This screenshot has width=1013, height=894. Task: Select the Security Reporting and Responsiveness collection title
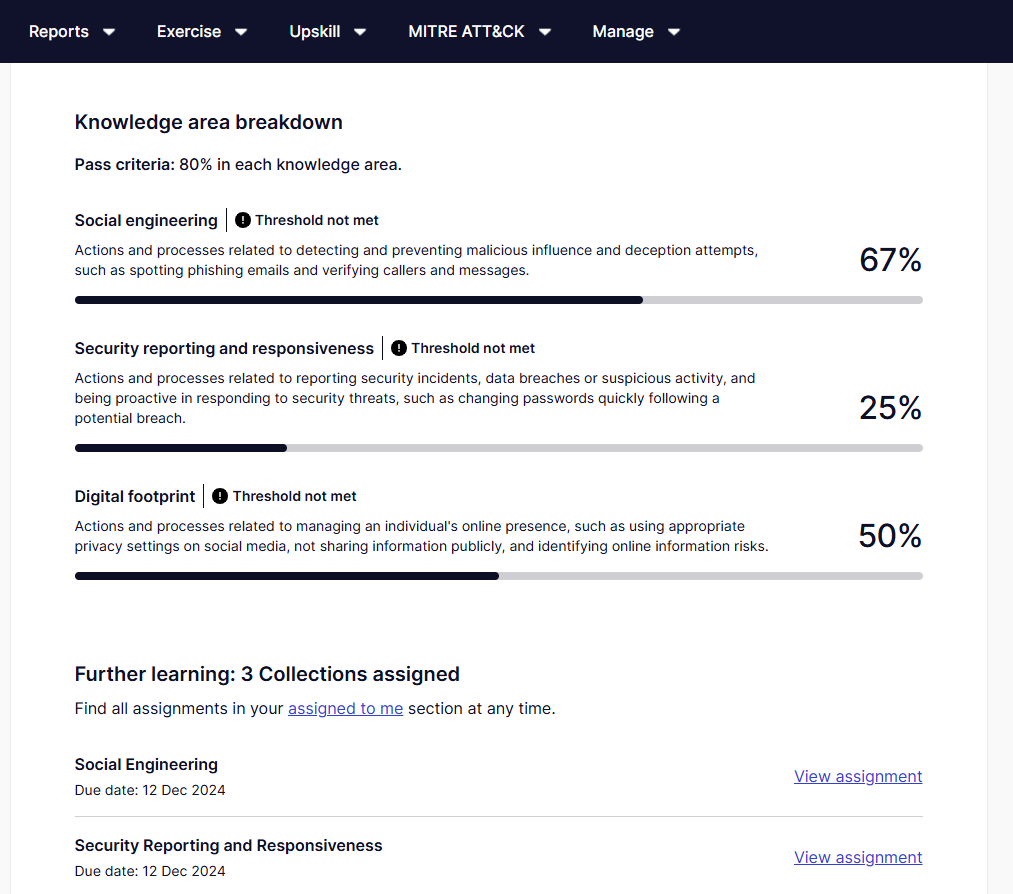coord(228,845)
